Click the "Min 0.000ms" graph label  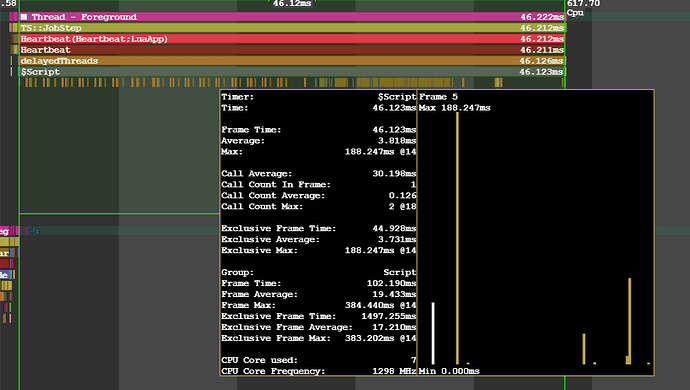pos(449,372)
